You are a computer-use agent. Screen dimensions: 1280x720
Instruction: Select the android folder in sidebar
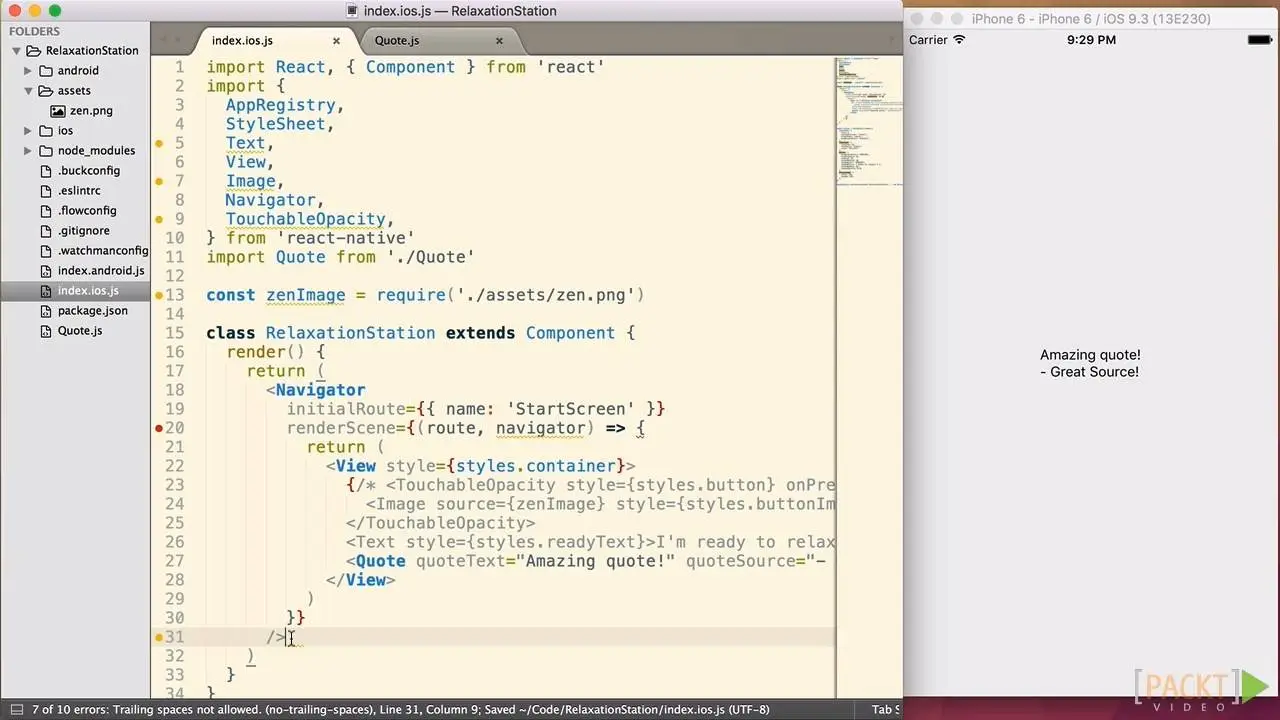click(78, 71)
